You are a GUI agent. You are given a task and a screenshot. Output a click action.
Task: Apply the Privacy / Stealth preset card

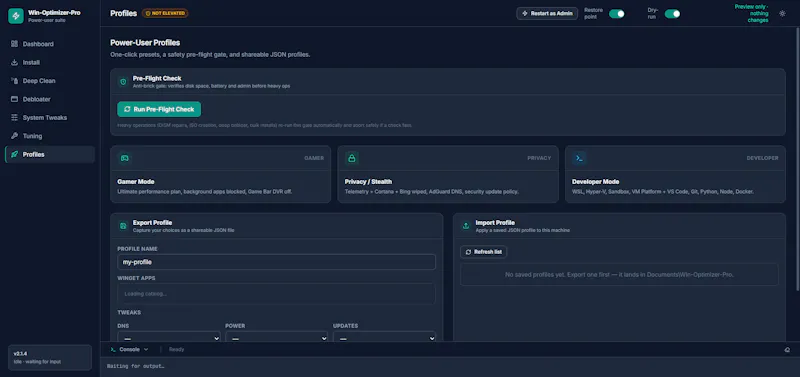(448, 174)
